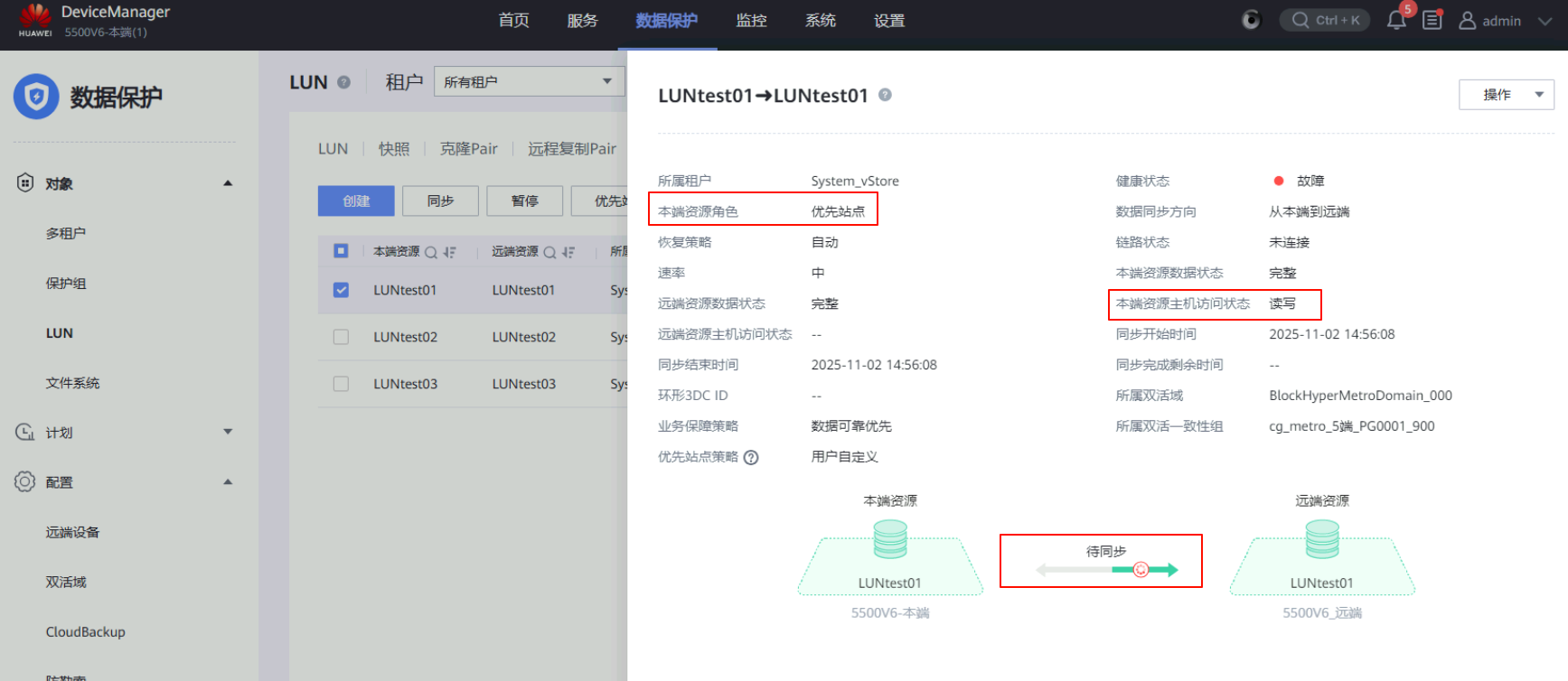Click the 同步 button
Image resolution: width=1568 pixels, height=681 pixels.
click(440, 201)
